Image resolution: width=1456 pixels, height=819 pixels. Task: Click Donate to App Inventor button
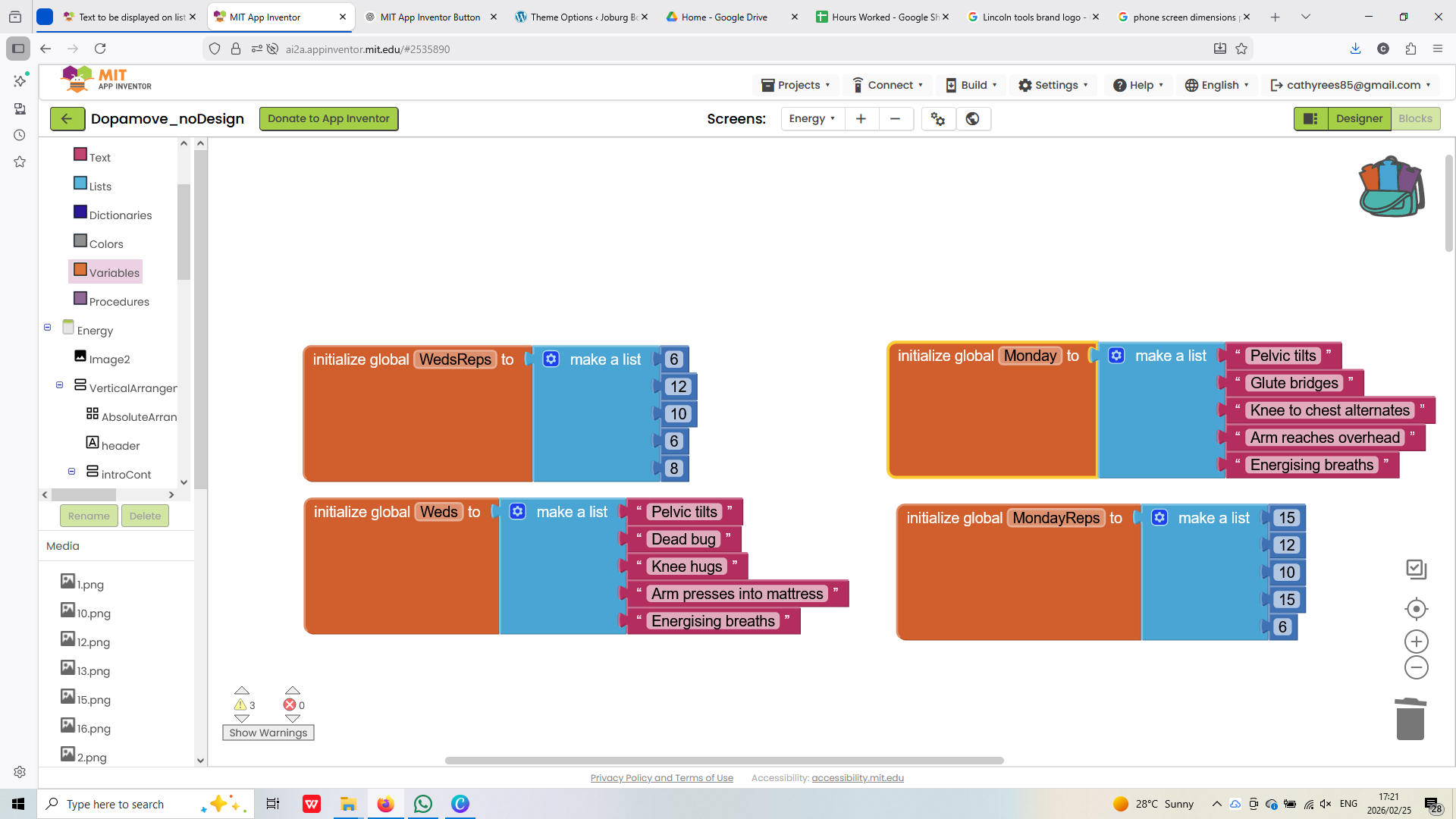328,118
